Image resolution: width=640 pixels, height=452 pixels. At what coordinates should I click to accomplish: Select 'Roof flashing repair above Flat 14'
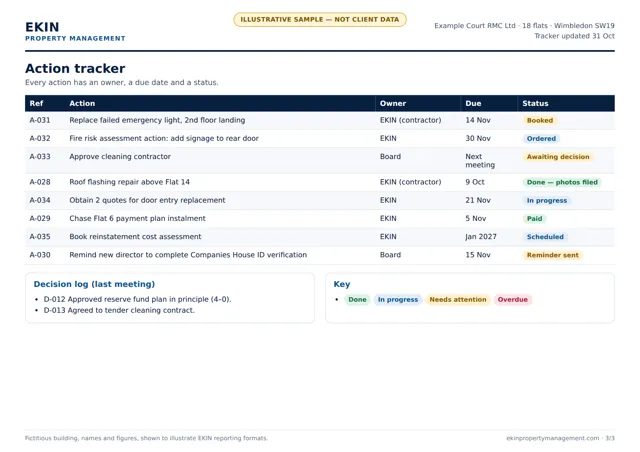(x=129, y=182)
